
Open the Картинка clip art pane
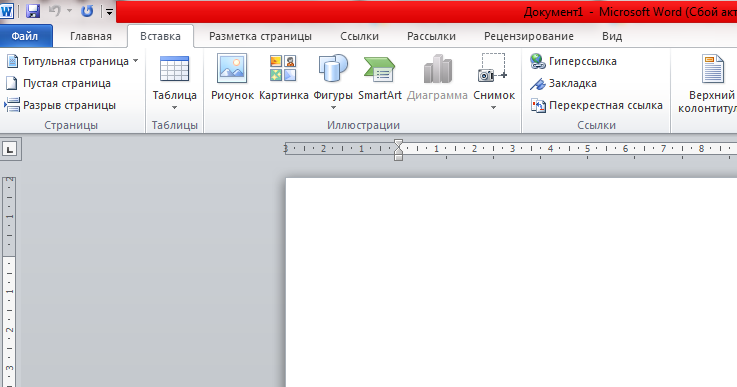pos(283,78)
